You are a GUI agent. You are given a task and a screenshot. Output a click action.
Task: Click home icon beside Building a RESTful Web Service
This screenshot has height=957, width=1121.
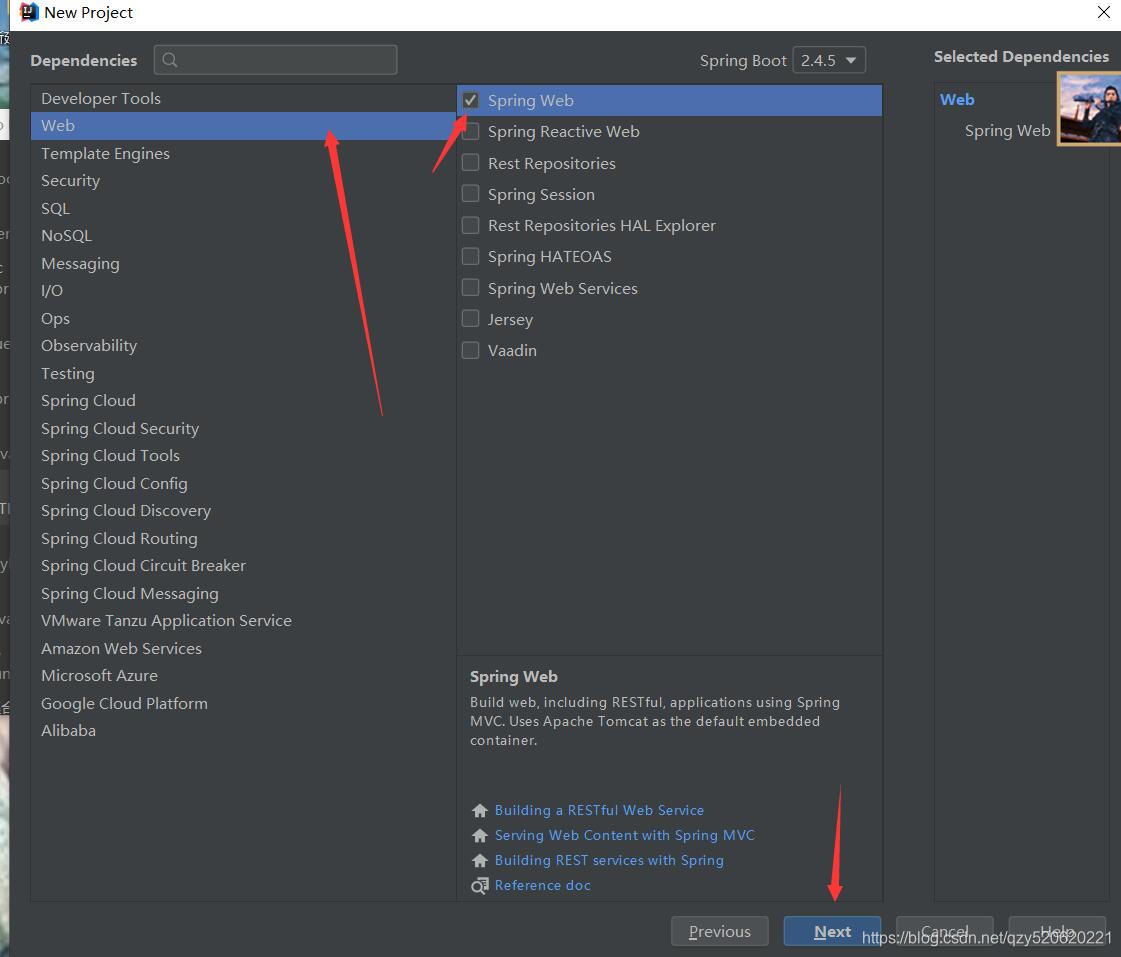coord(480,810)
